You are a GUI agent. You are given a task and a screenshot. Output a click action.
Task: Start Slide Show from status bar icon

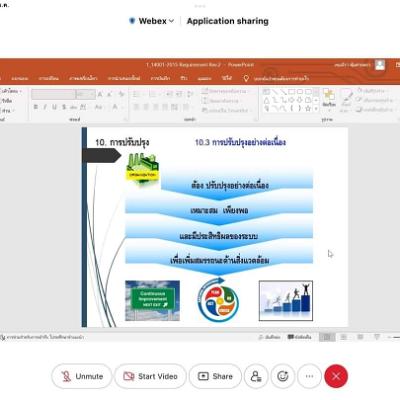(x=377, y=337)
